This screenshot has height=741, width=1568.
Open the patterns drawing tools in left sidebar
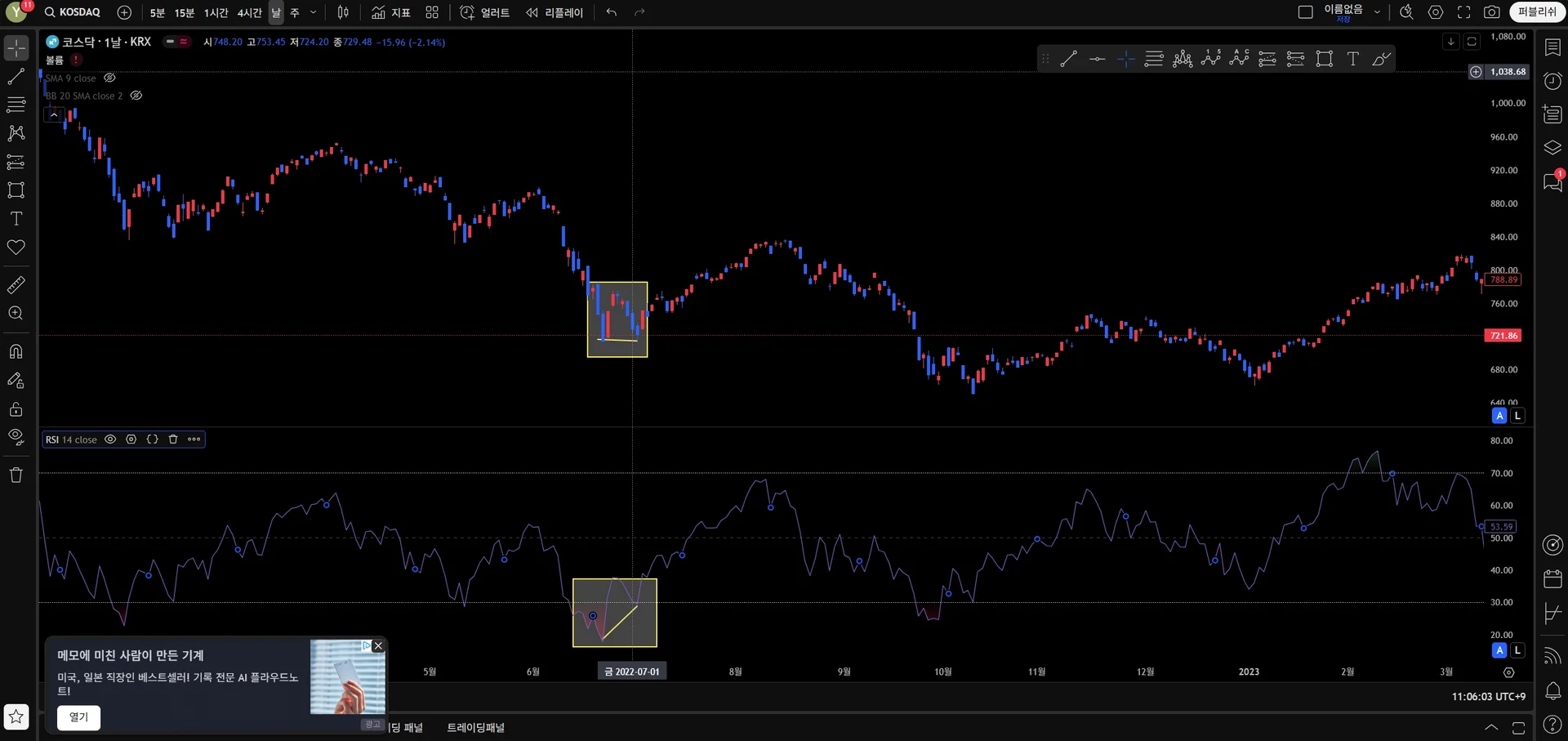click(x=16, y=133)
